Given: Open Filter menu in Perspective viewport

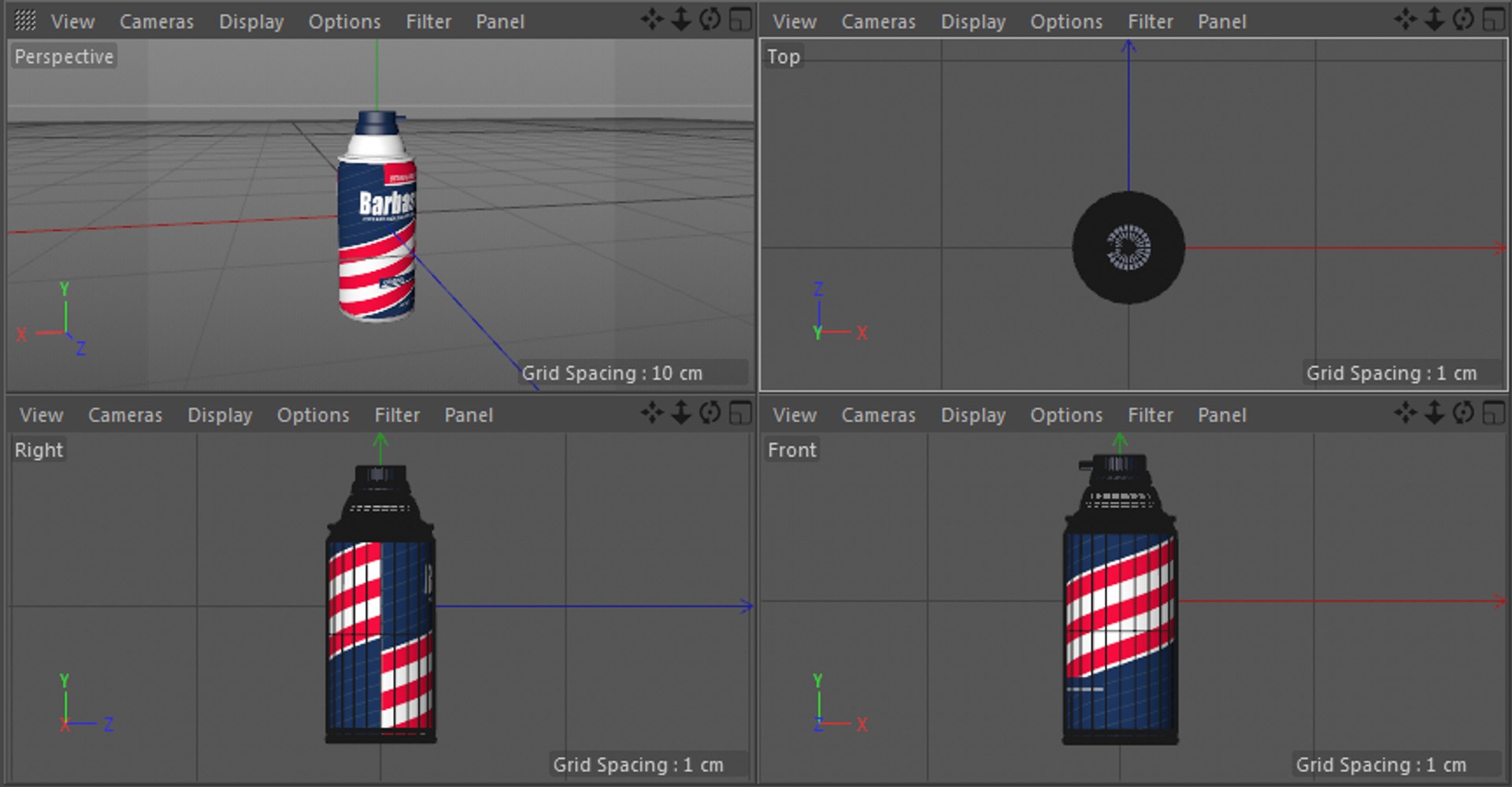Looking at the screenshot, I should coord(428,22).
